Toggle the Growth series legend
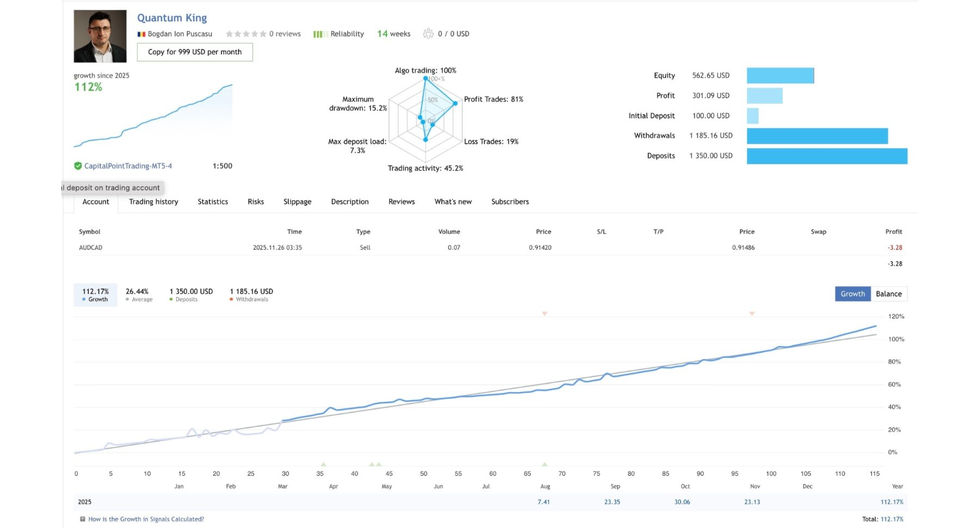Screen dimensions: 979x528 (95, 295)
